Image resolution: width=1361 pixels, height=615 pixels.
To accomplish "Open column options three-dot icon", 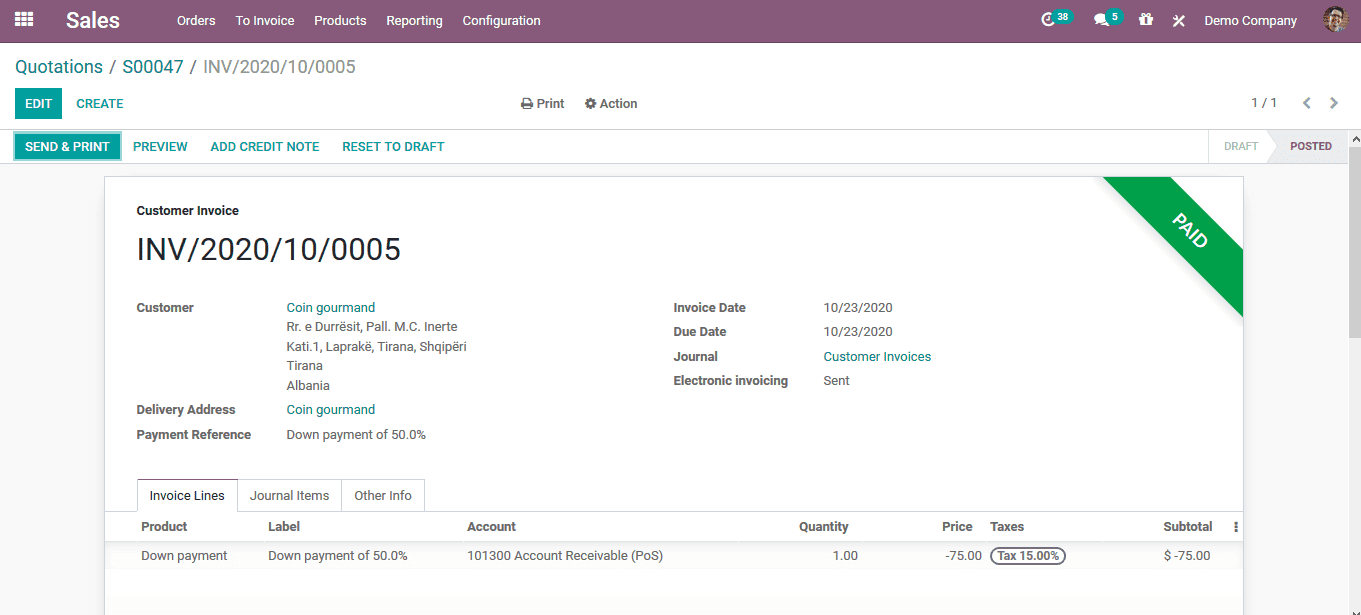I will click(1236, 527).
